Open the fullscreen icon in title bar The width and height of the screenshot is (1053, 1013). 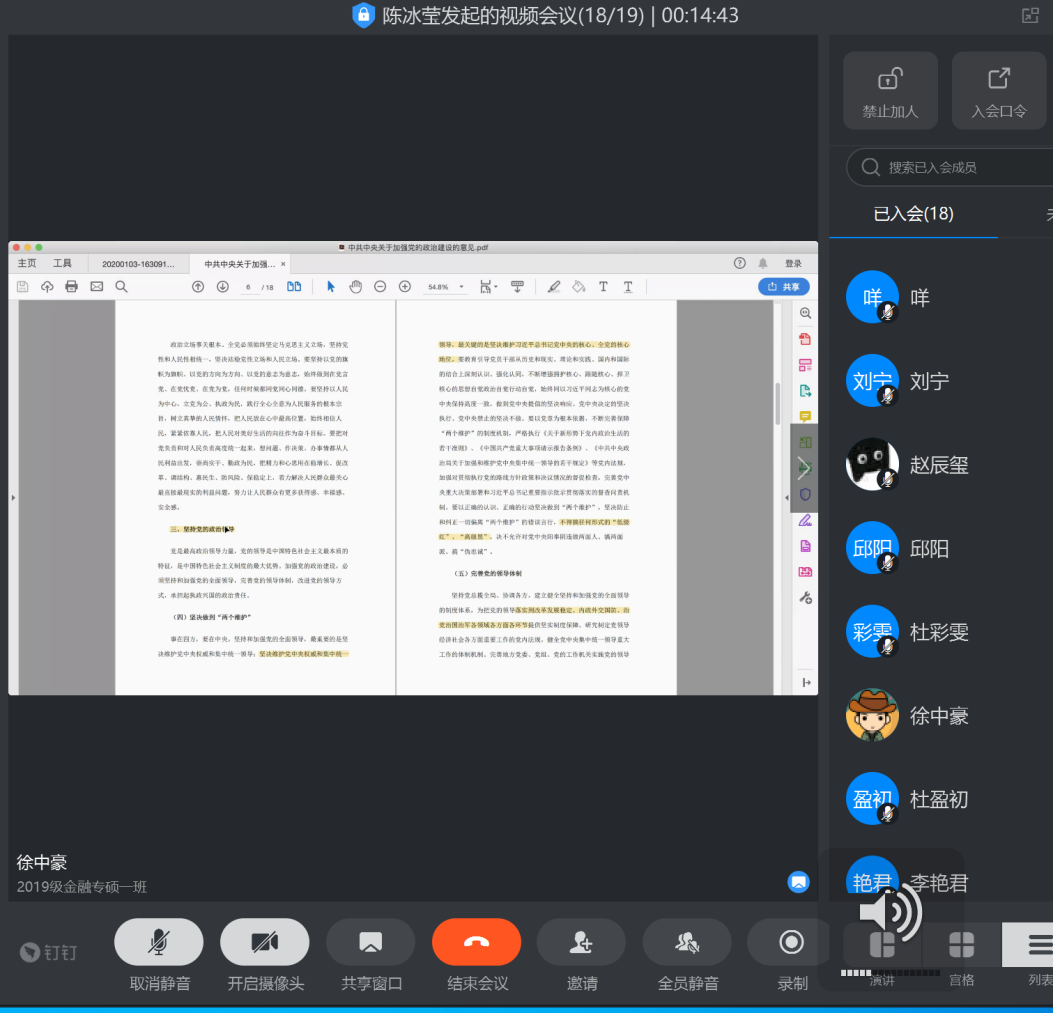(1029, 15)
